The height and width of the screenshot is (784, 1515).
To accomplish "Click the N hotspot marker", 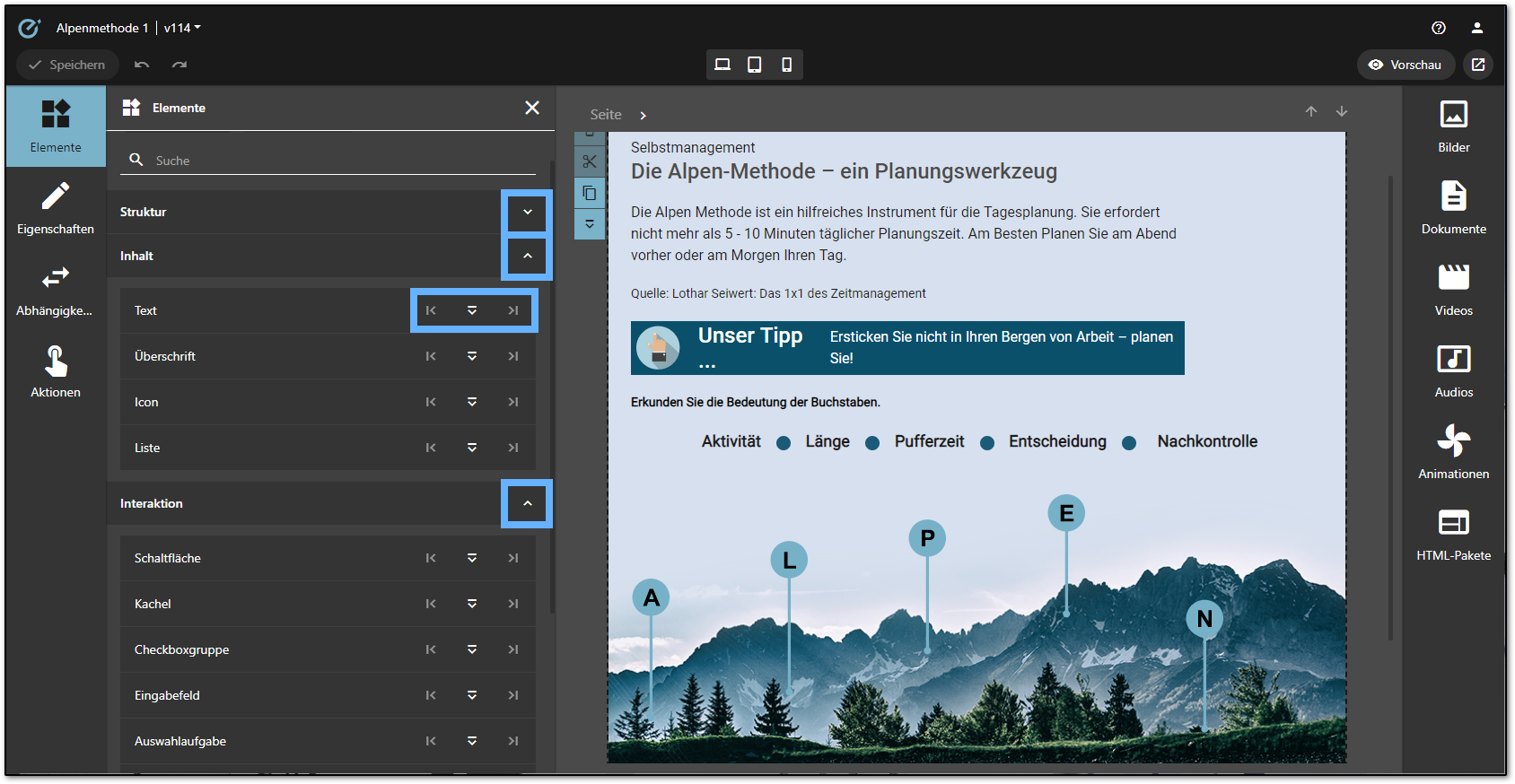I will click(1204, 619).
